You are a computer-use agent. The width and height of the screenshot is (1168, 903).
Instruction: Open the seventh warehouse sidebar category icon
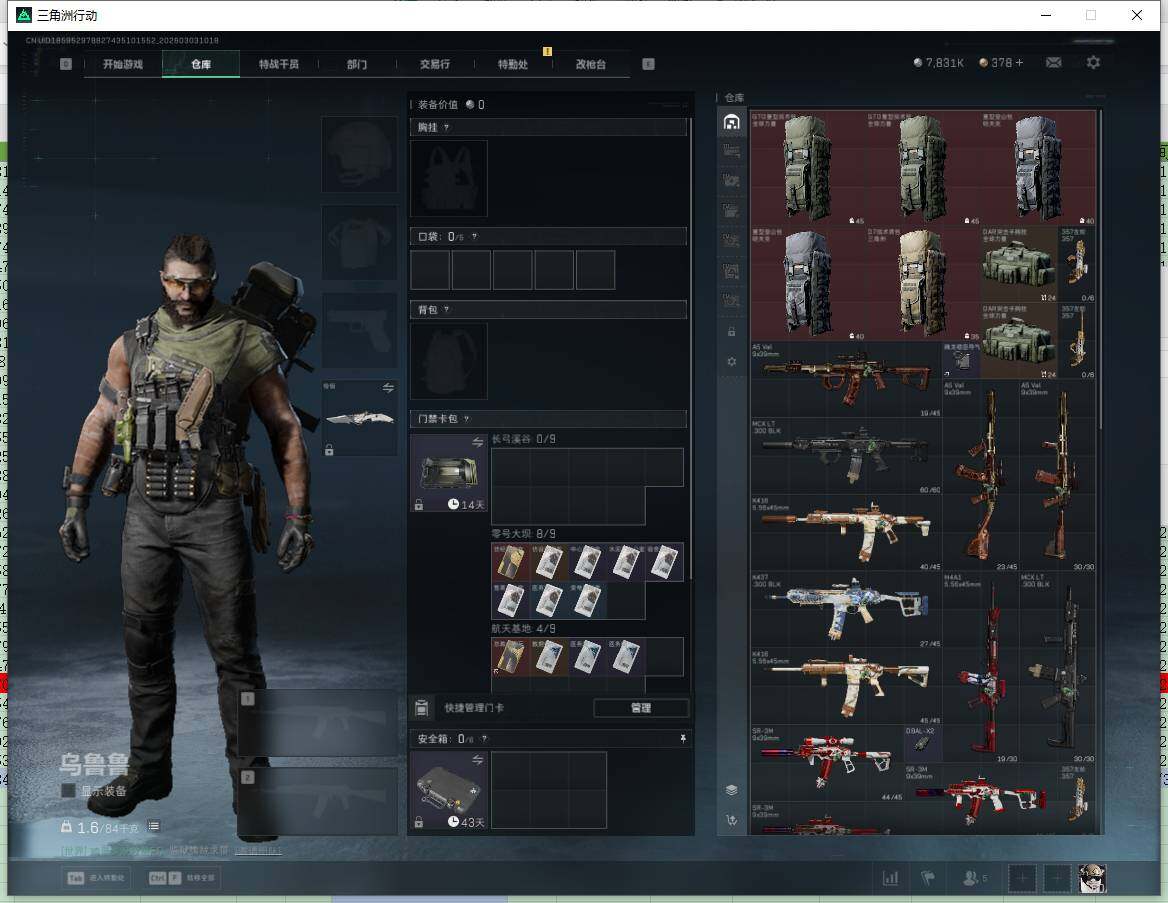731,300
